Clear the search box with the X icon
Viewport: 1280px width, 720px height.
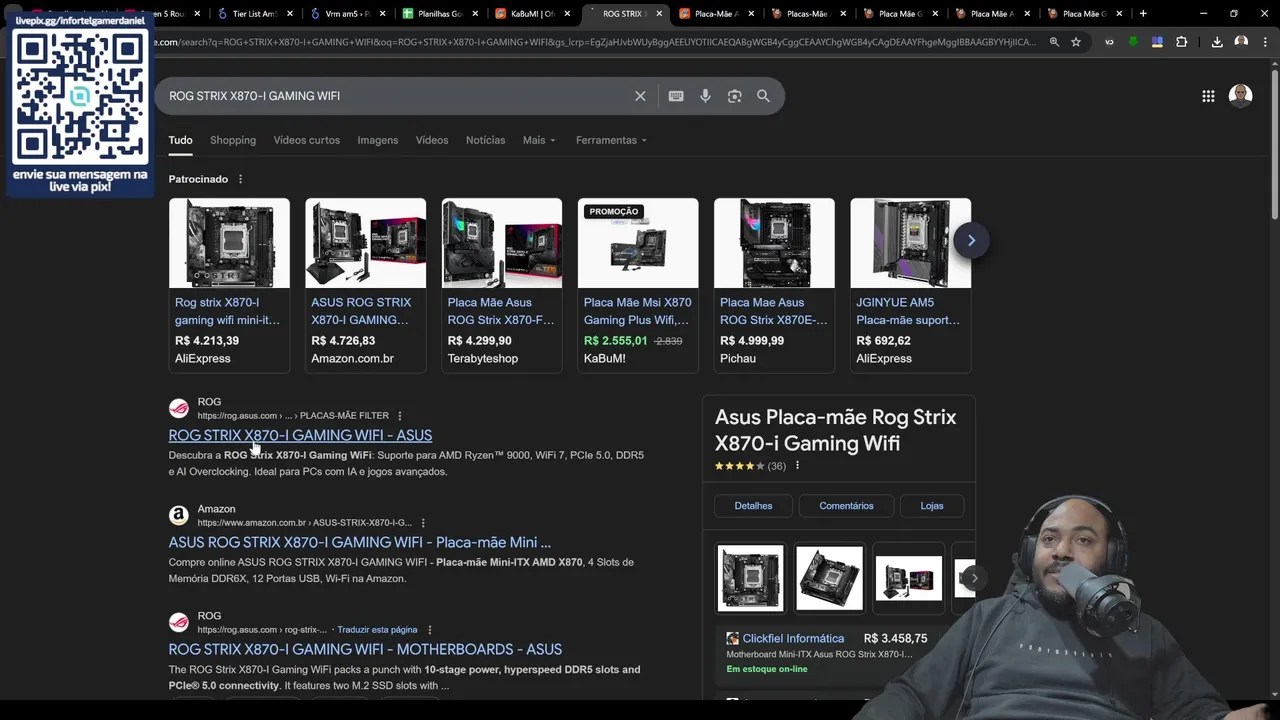(640, 96)
